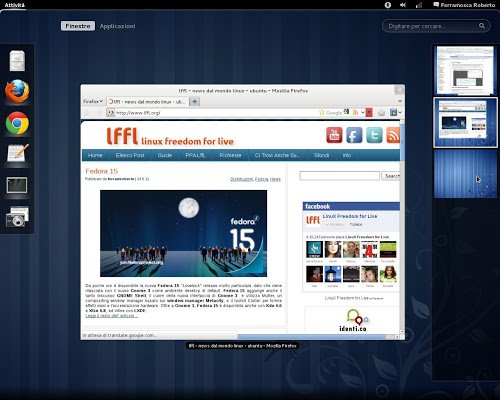
Task: Click the YouTube icon on the lffl page
Action: coord(334,135)
